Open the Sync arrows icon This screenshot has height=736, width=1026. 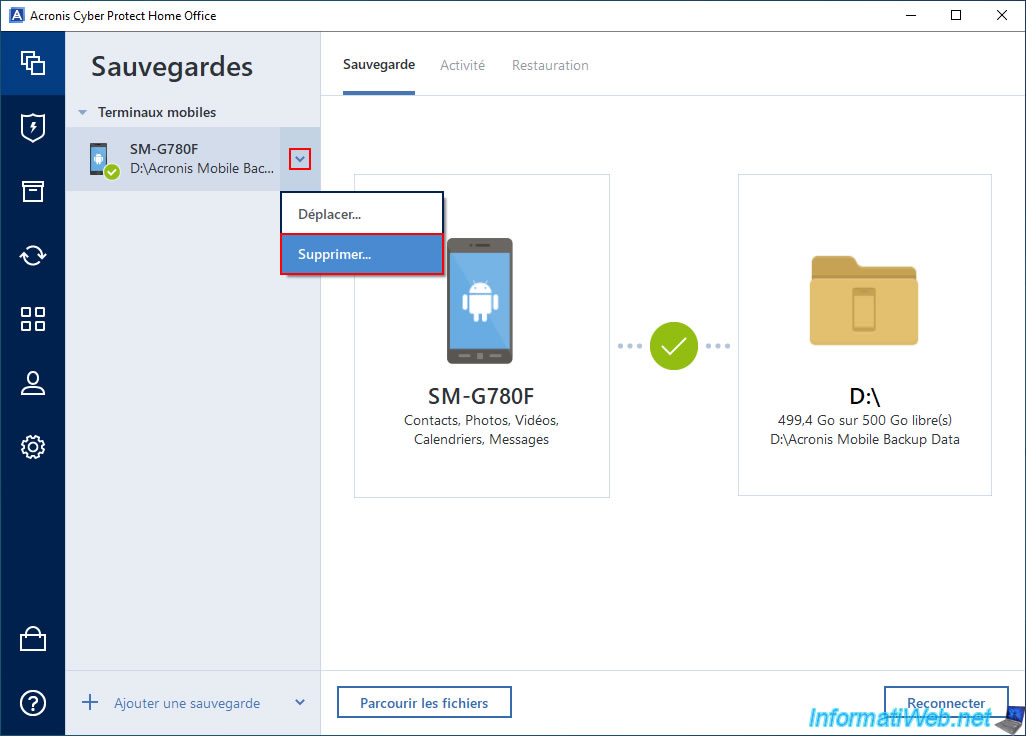click(33, 255)
